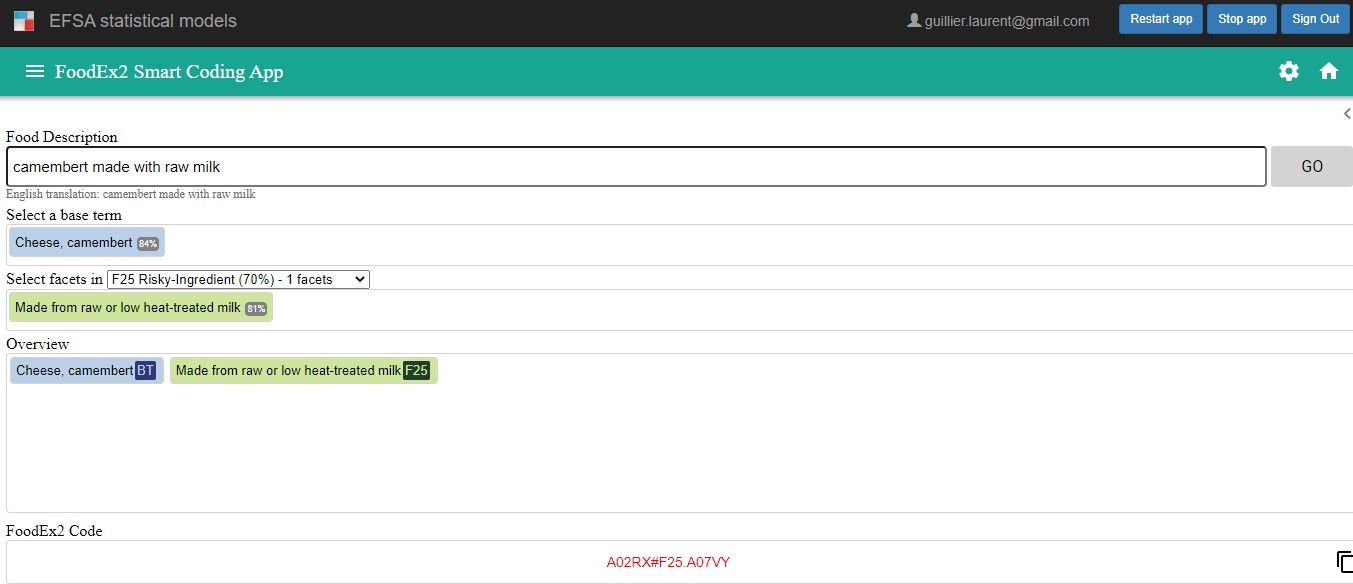Click the Stop app button
Viewport: 1353px width, 584px height.
point(1242,19)
